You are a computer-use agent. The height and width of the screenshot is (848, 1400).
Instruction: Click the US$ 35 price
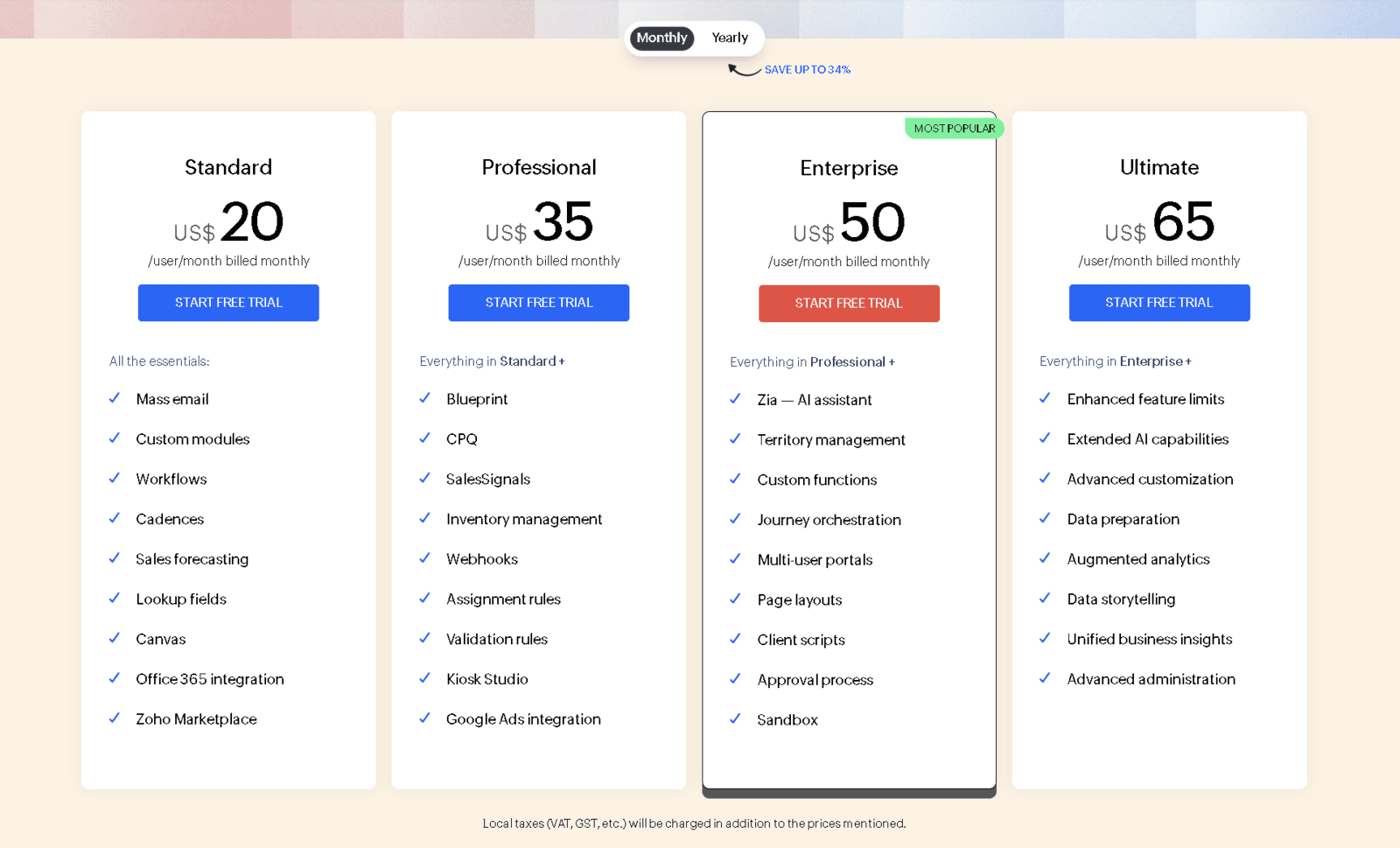(x=539, y=222)
